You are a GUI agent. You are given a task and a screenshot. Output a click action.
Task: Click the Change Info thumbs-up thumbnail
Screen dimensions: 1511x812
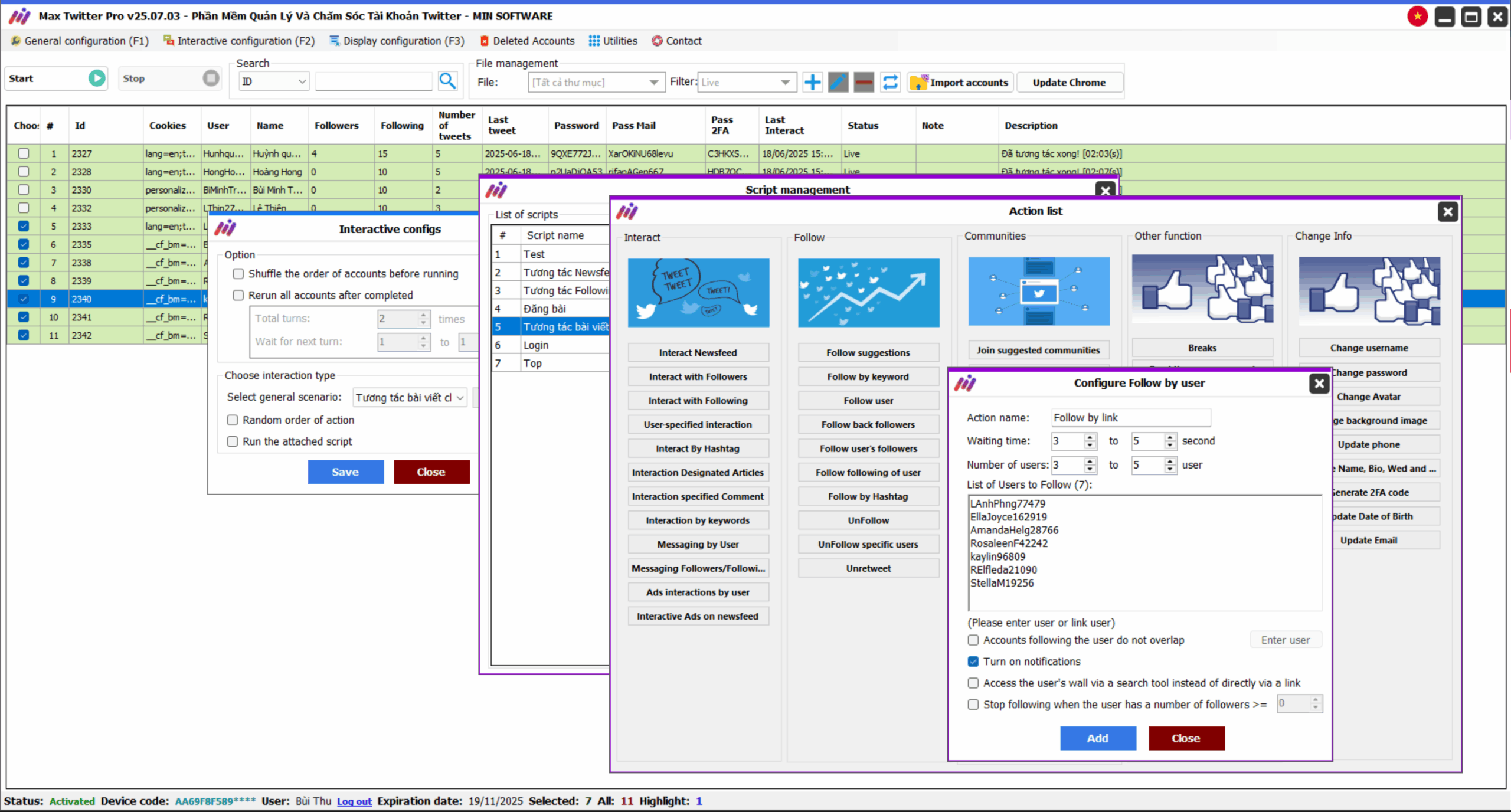coord(1369,291)
